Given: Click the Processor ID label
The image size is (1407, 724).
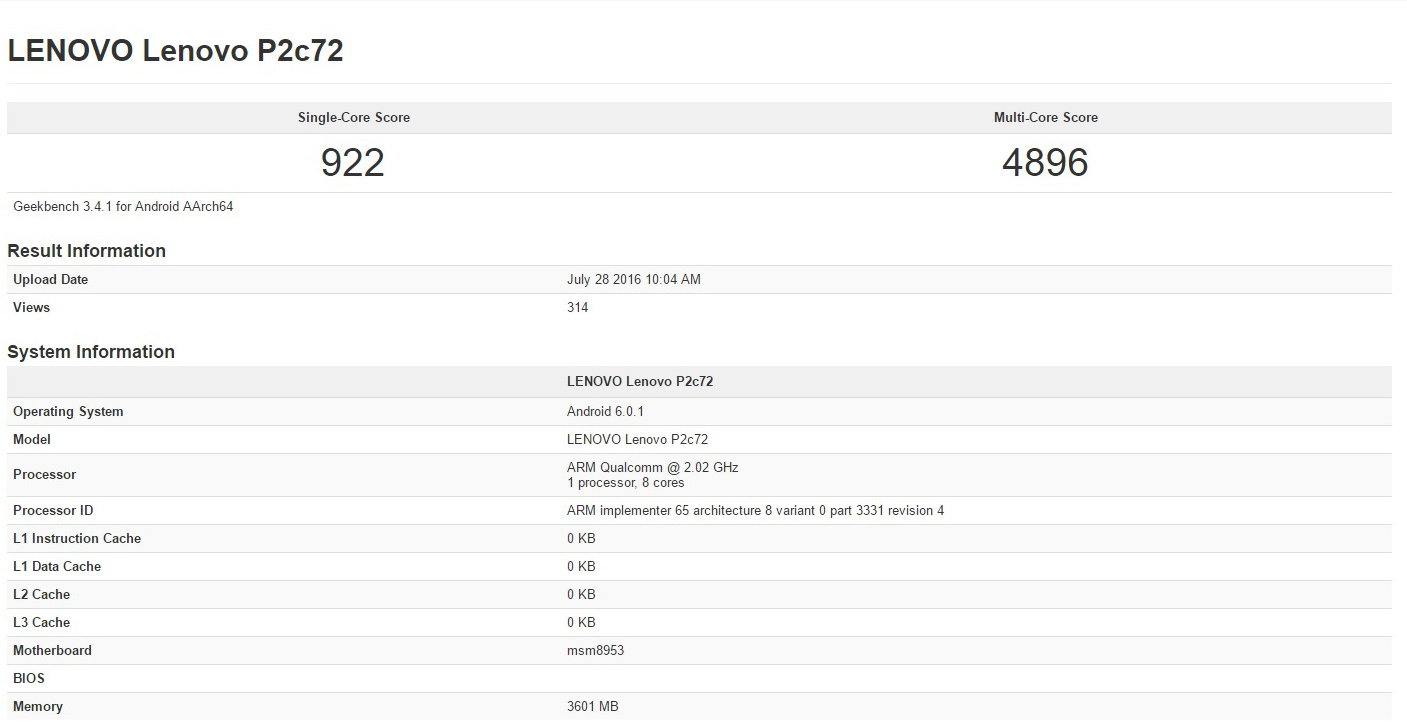Looking at the screenshot, I should pyautogui.click(x=53, y=511).
